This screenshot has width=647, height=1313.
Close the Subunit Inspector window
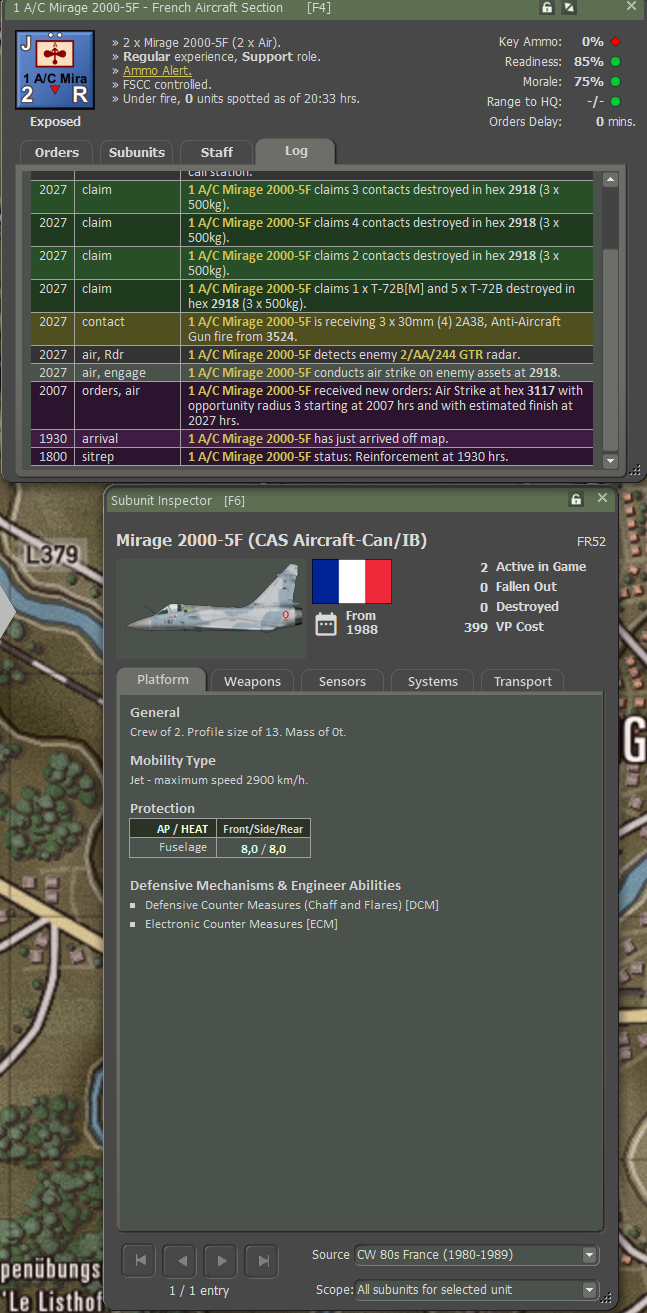[602, 498]
